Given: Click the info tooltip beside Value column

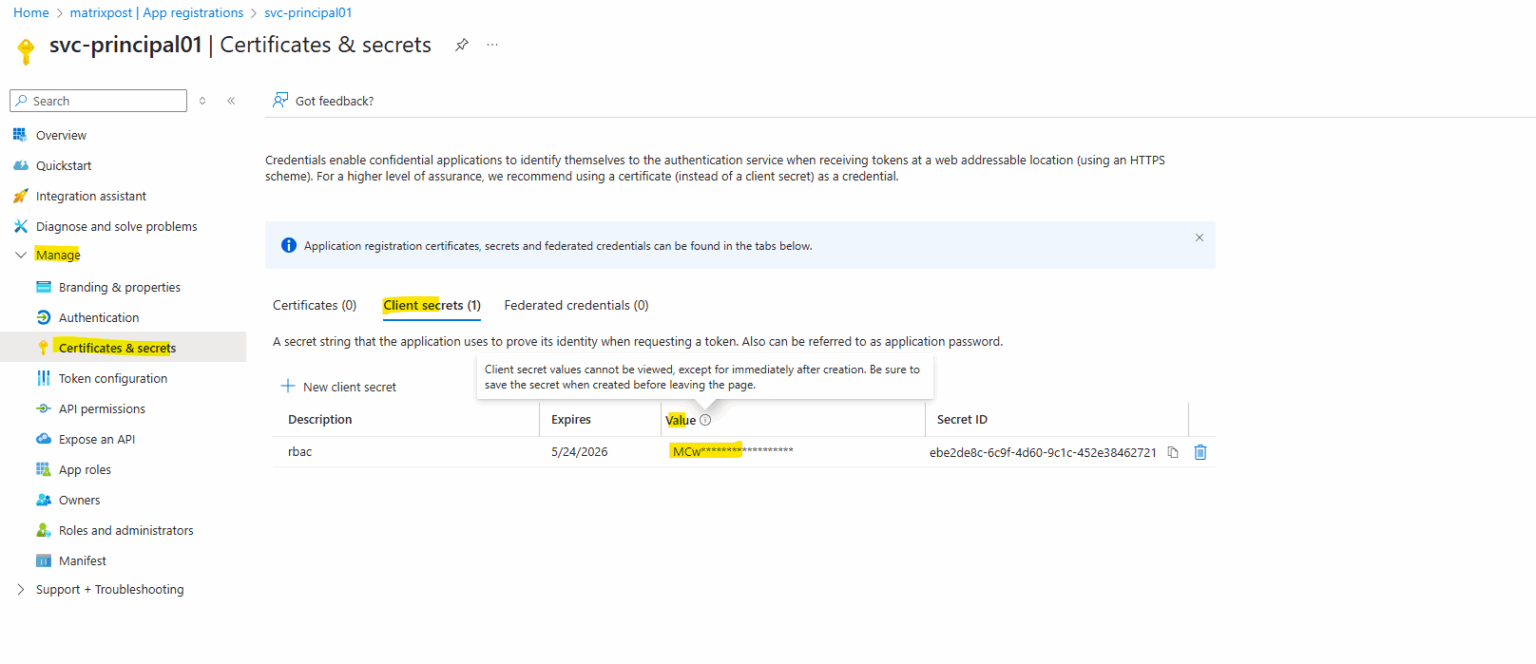Looking at the screenshot, I should click(x=706, y=419).
